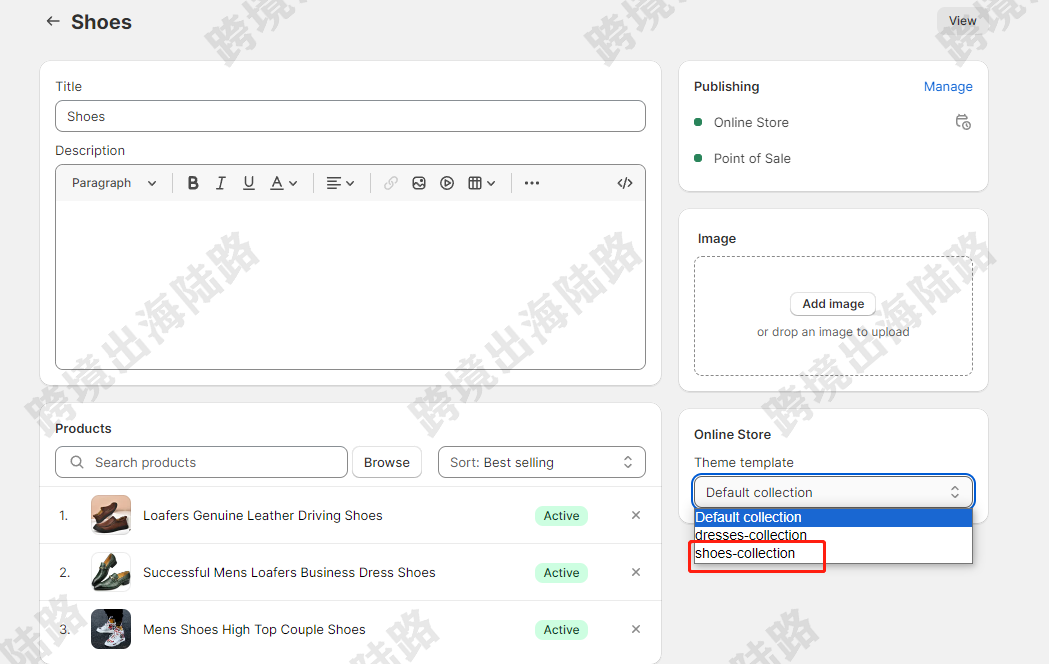Open more formatting options (three dots)

point(532,183)
